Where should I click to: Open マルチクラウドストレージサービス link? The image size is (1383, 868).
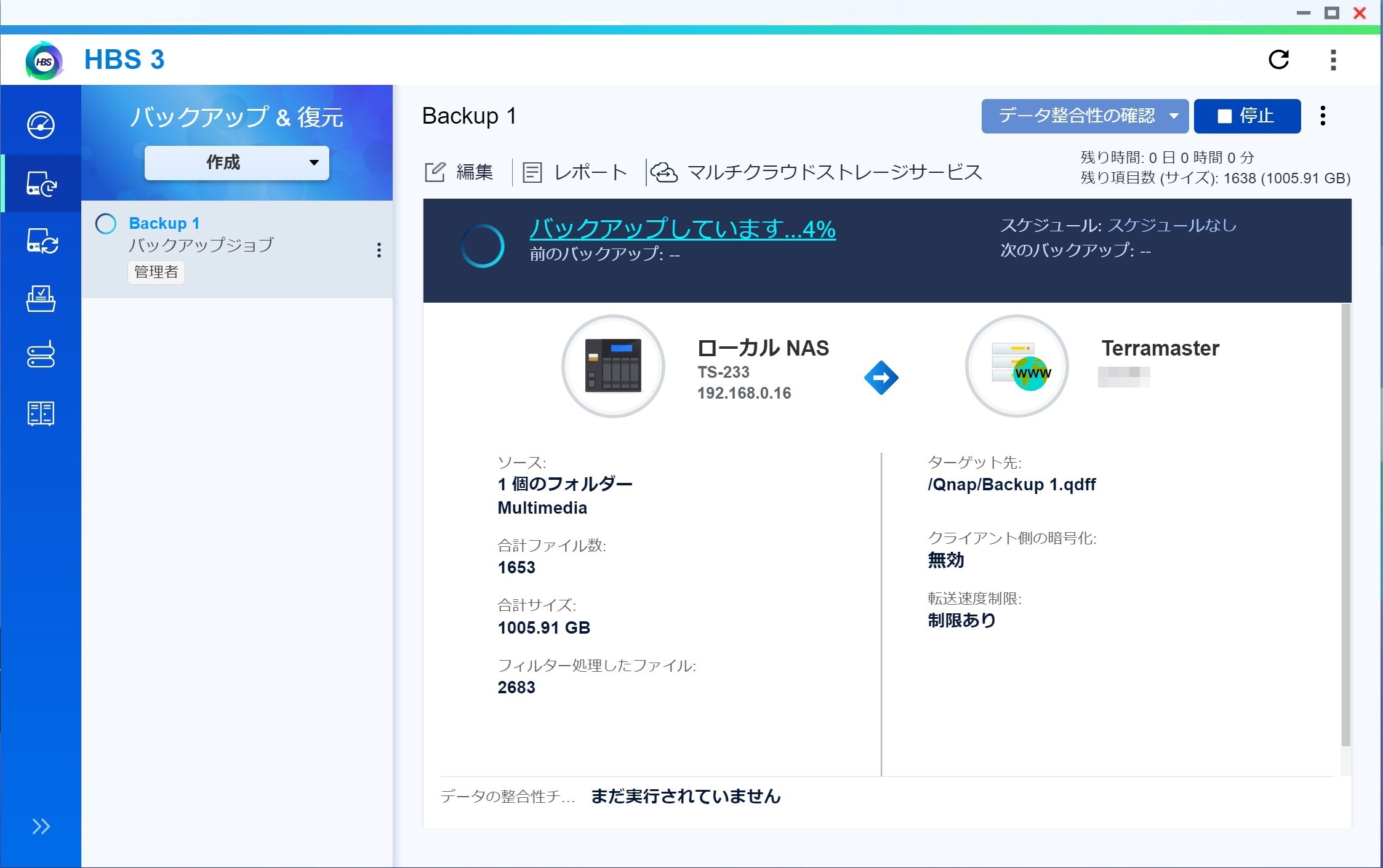click(817, 172)
